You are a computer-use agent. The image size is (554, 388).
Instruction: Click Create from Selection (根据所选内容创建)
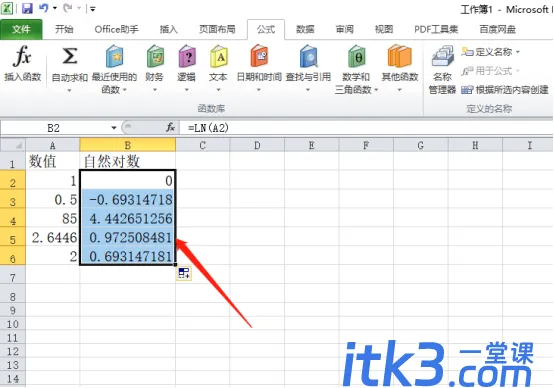[505, 90]
